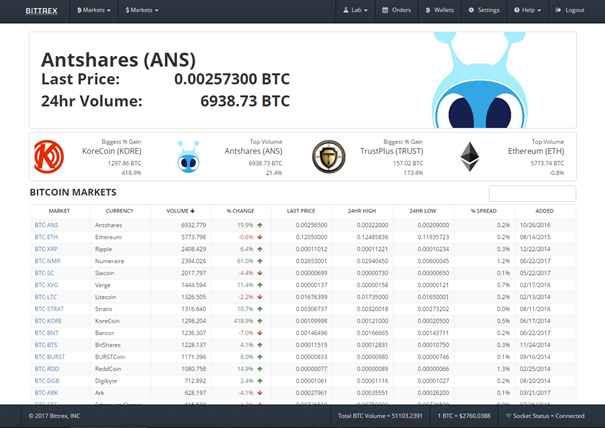Open the BTC-ARK market link
The width and height of the screenshot is (605, 428).
[x=46, y=392]
